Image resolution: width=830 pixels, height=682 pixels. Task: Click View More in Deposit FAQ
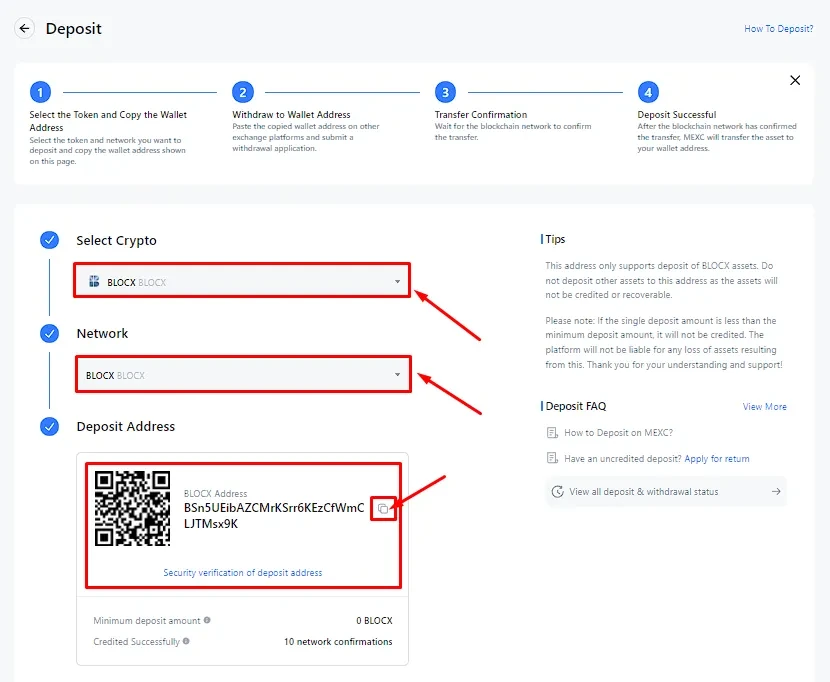click(x=764, y=407)
